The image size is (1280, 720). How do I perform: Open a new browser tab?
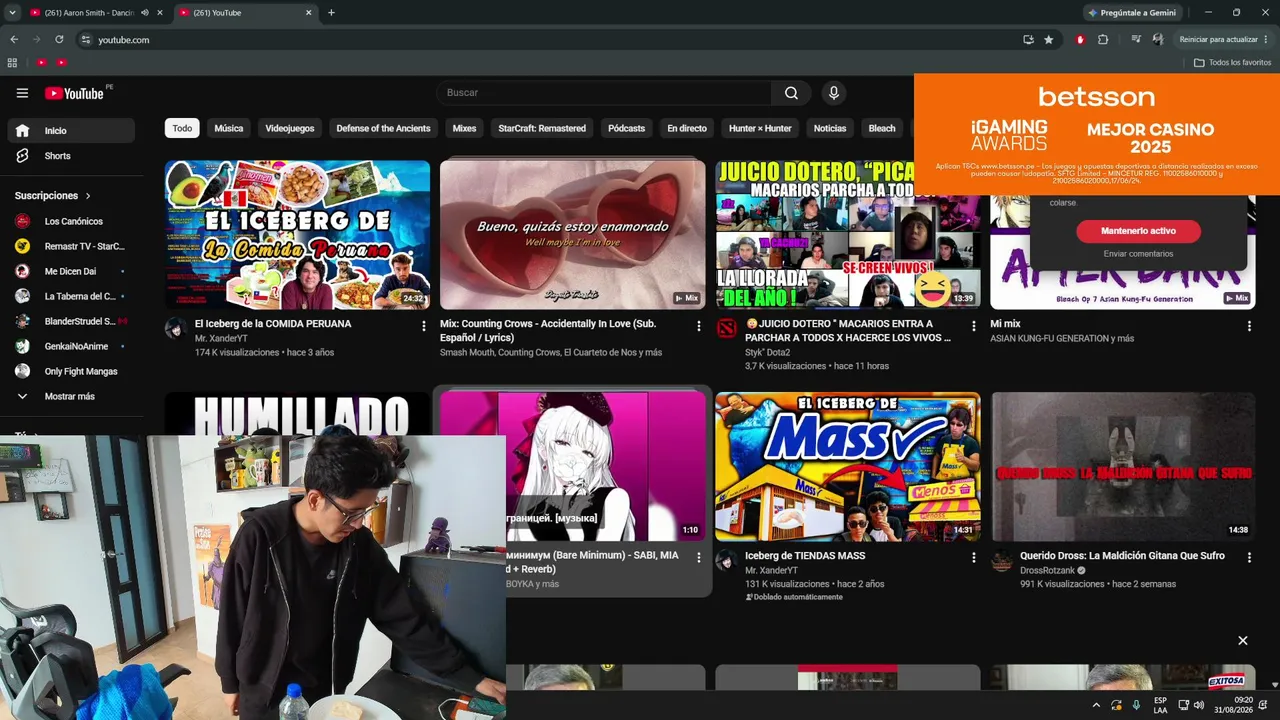click(x=331, y=13)
